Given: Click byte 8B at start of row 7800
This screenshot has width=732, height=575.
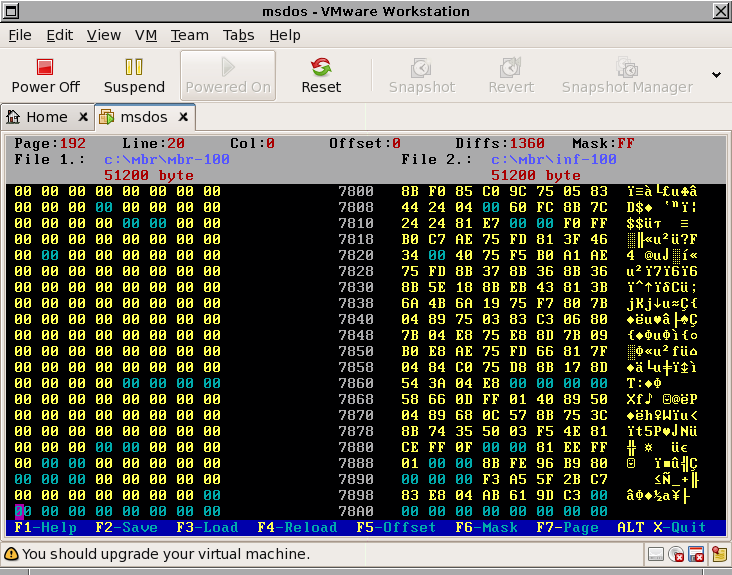Looking at the screenshot, I should tap(410, 191).
